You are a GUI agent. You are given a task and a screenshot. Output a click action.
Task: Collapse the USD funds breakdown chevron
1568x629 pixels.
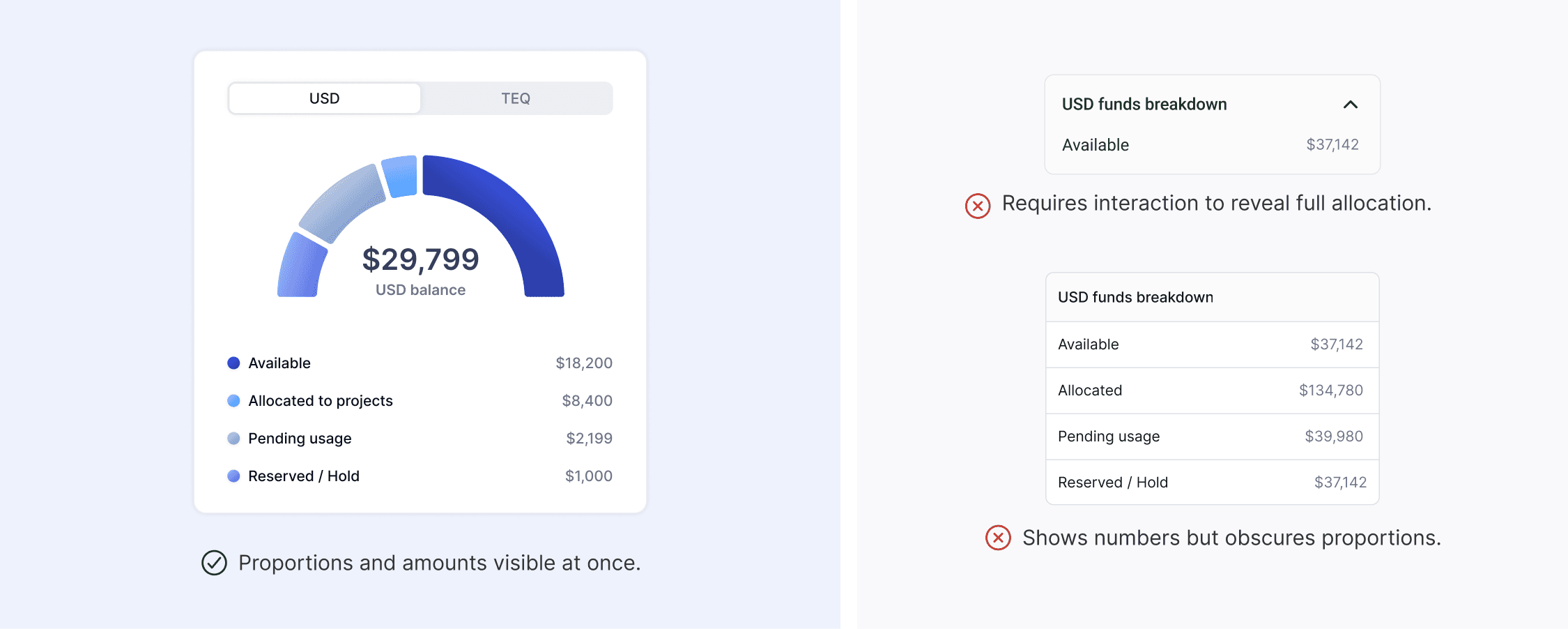1350,105
